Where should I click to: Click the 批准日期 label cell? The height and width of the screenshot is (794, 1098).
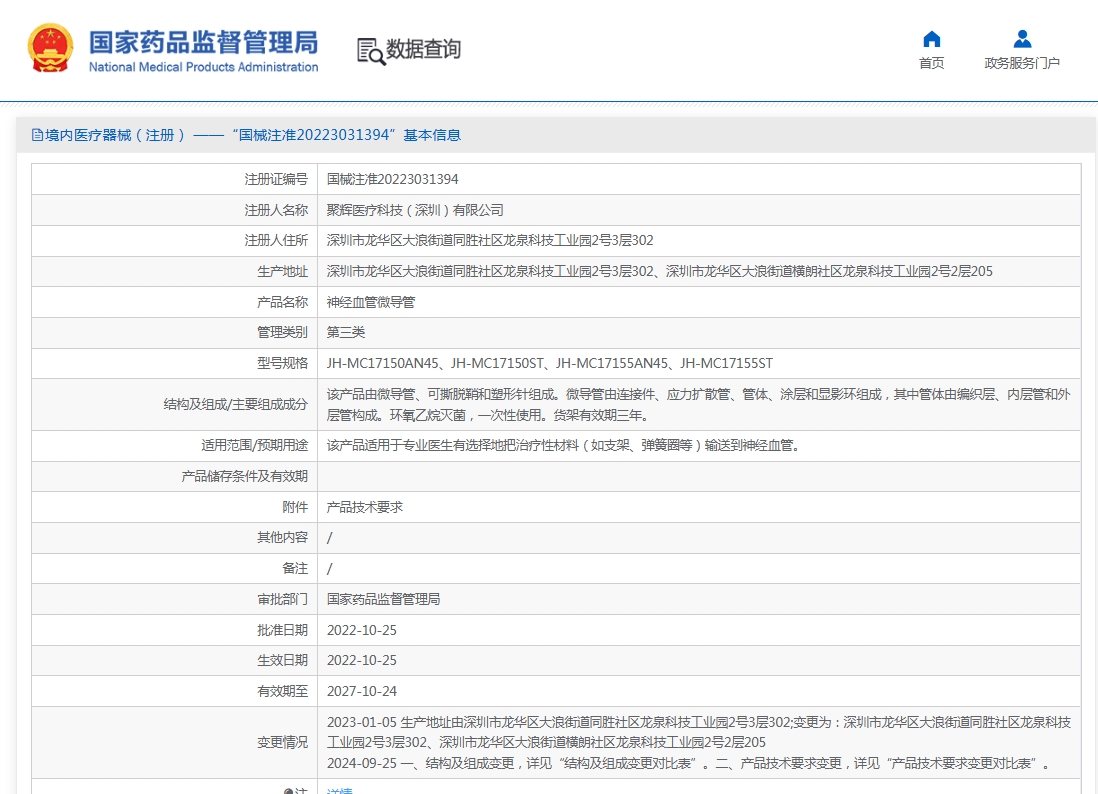(x=174, y=630)
